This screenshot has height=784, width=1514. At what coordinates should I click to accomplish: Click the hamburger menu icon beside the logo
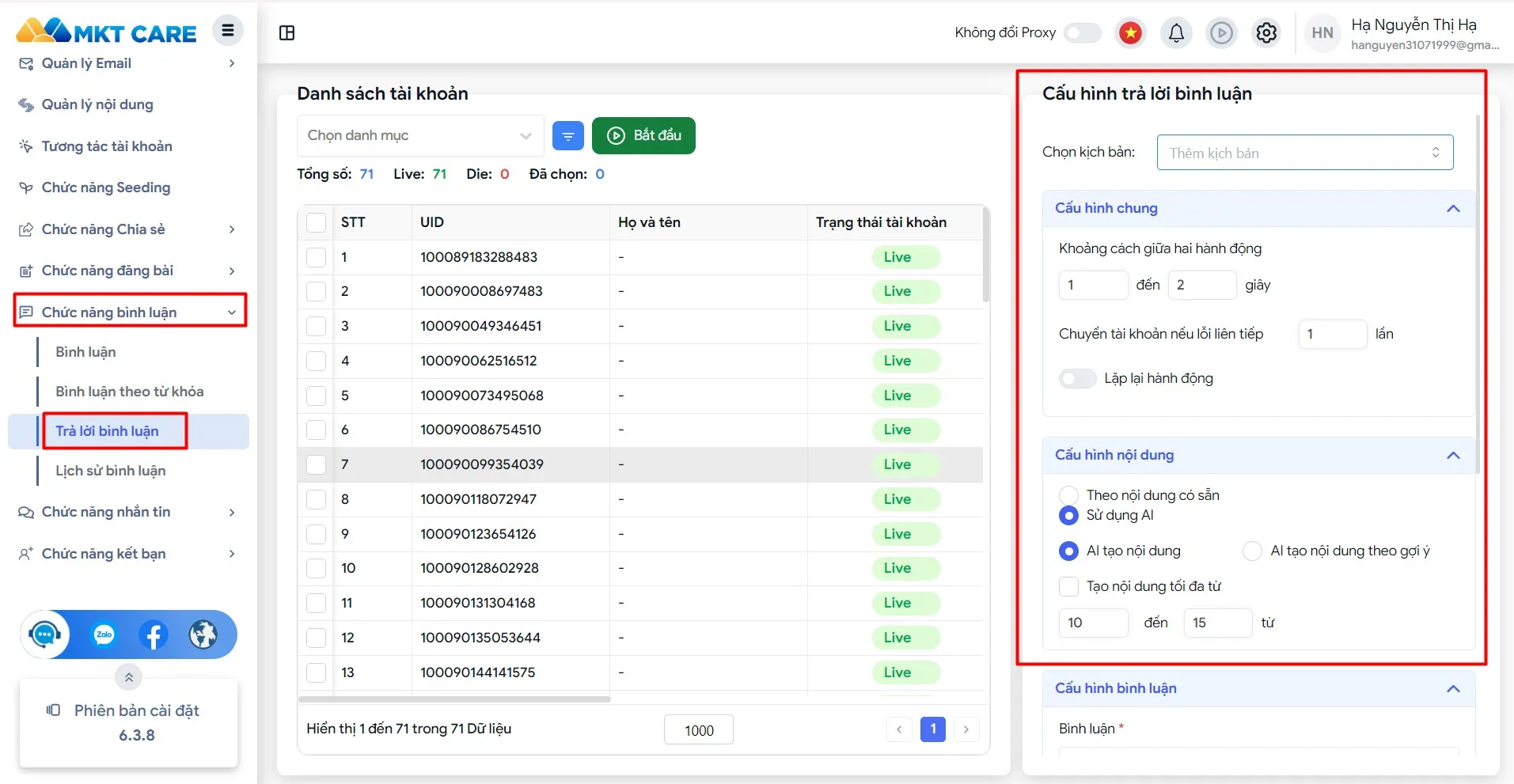[228, 31]
